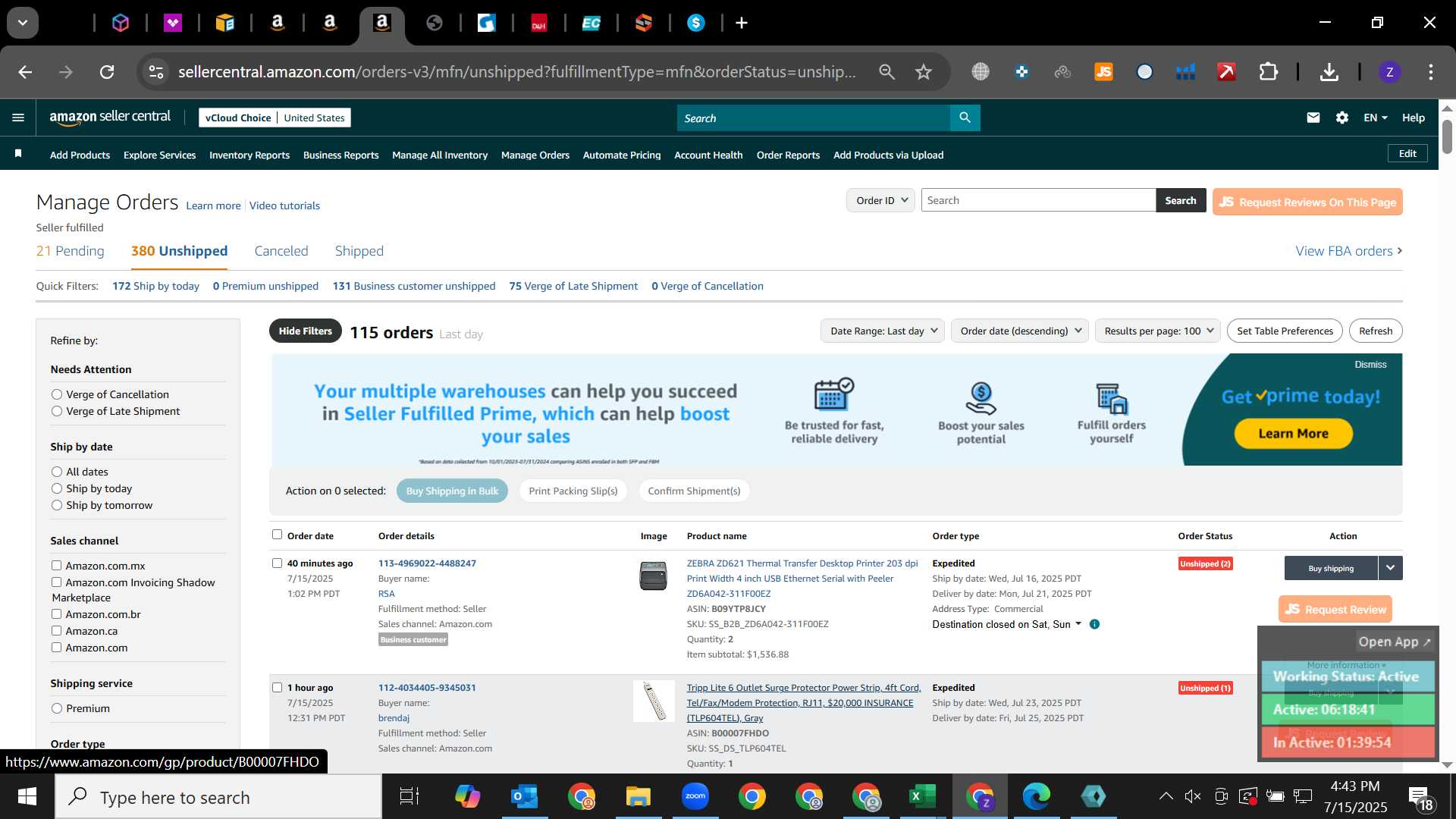The image size is (1456, 819).
Task: Open the browser zoom magnifier icon
Action: (886, 72)
